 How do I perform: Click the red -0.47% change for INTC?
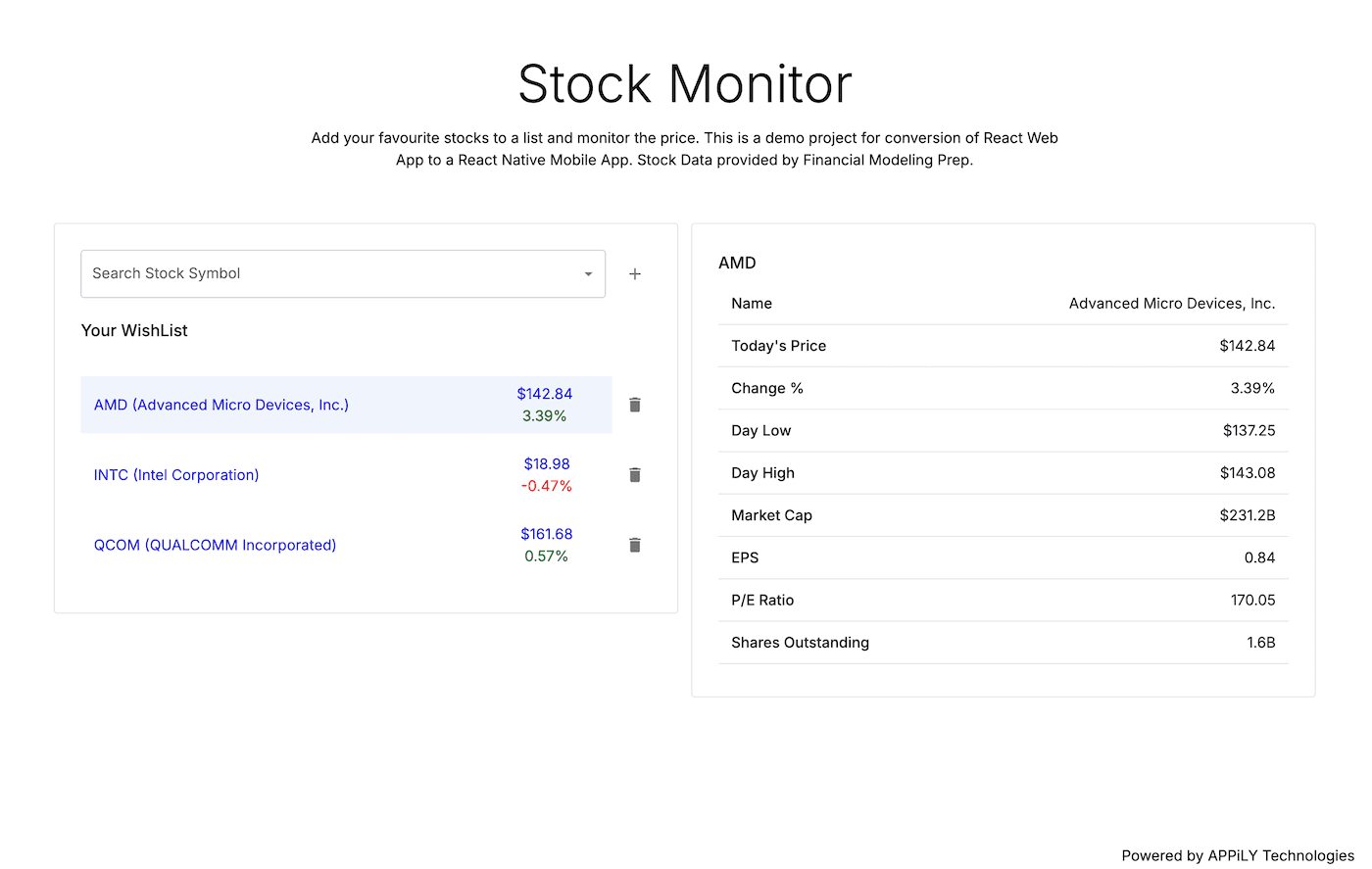[x=547, y=485]
